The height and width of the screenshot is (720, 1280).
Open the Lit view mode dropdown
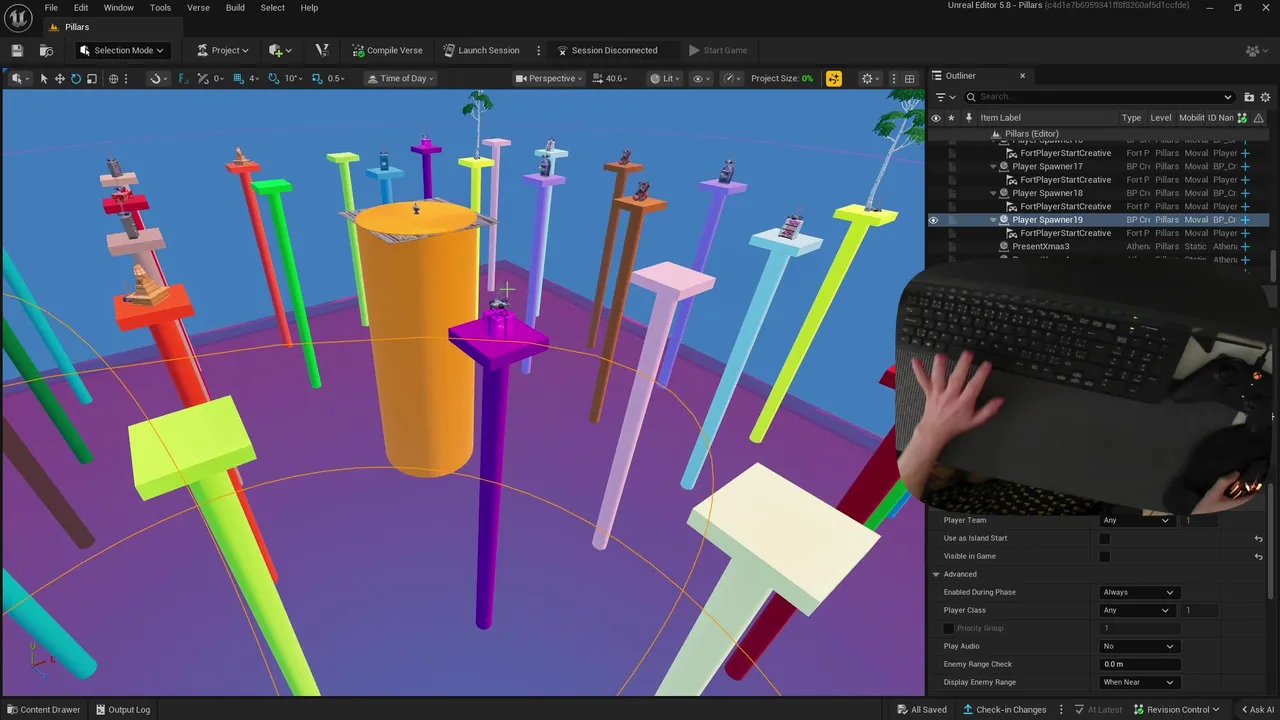pos(665,78)
